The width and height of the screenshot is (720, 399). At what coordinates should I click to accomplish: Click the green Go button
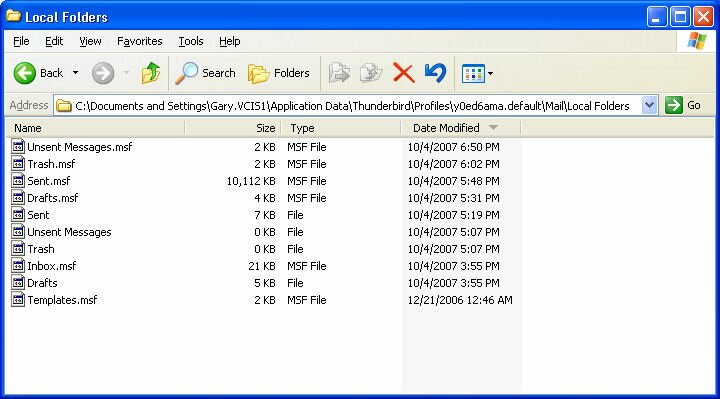[x=683, y=106]
